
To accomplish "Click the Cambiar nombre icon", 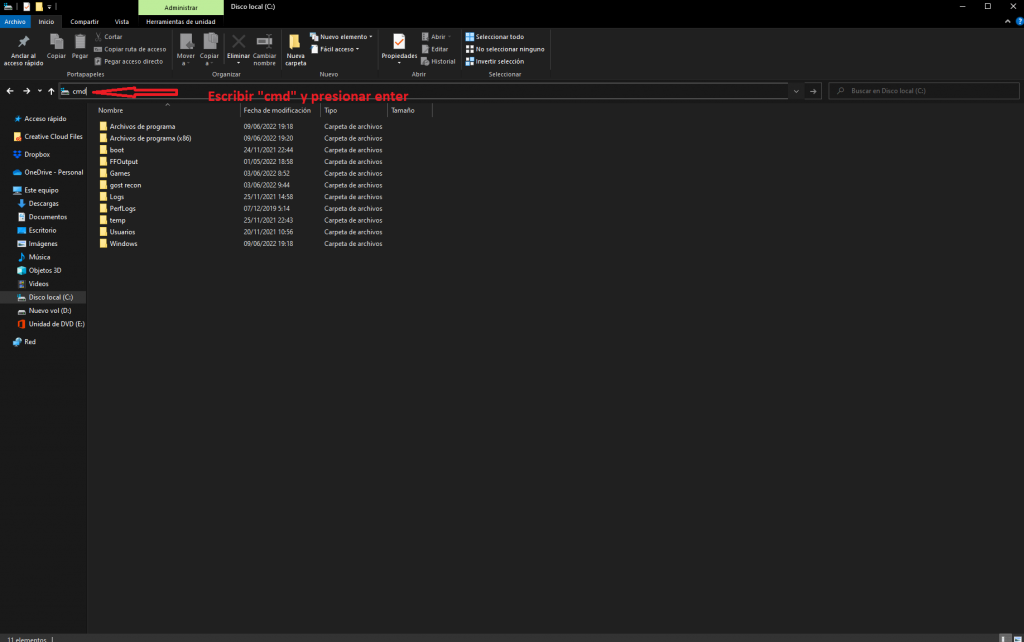I will (264, 42).
